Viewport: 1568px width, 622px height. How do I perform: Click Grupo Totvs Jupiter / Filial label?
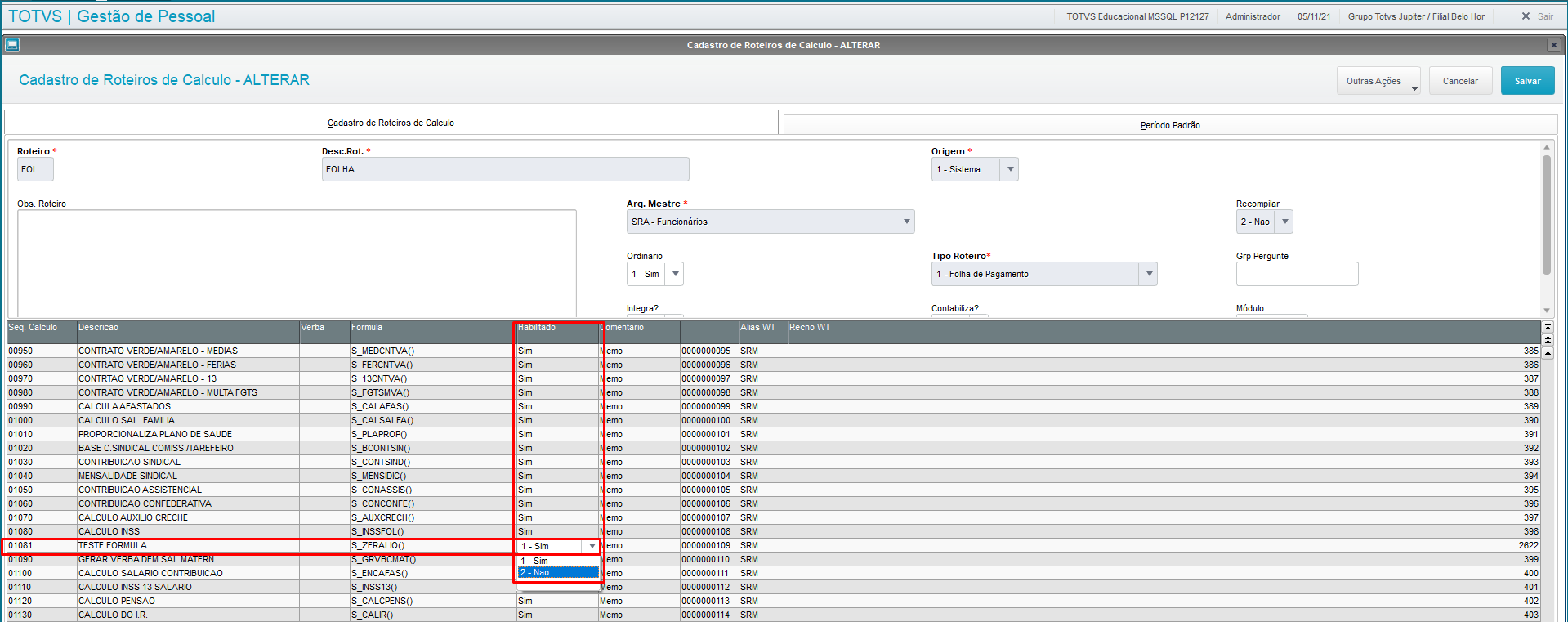point(1416,16)
